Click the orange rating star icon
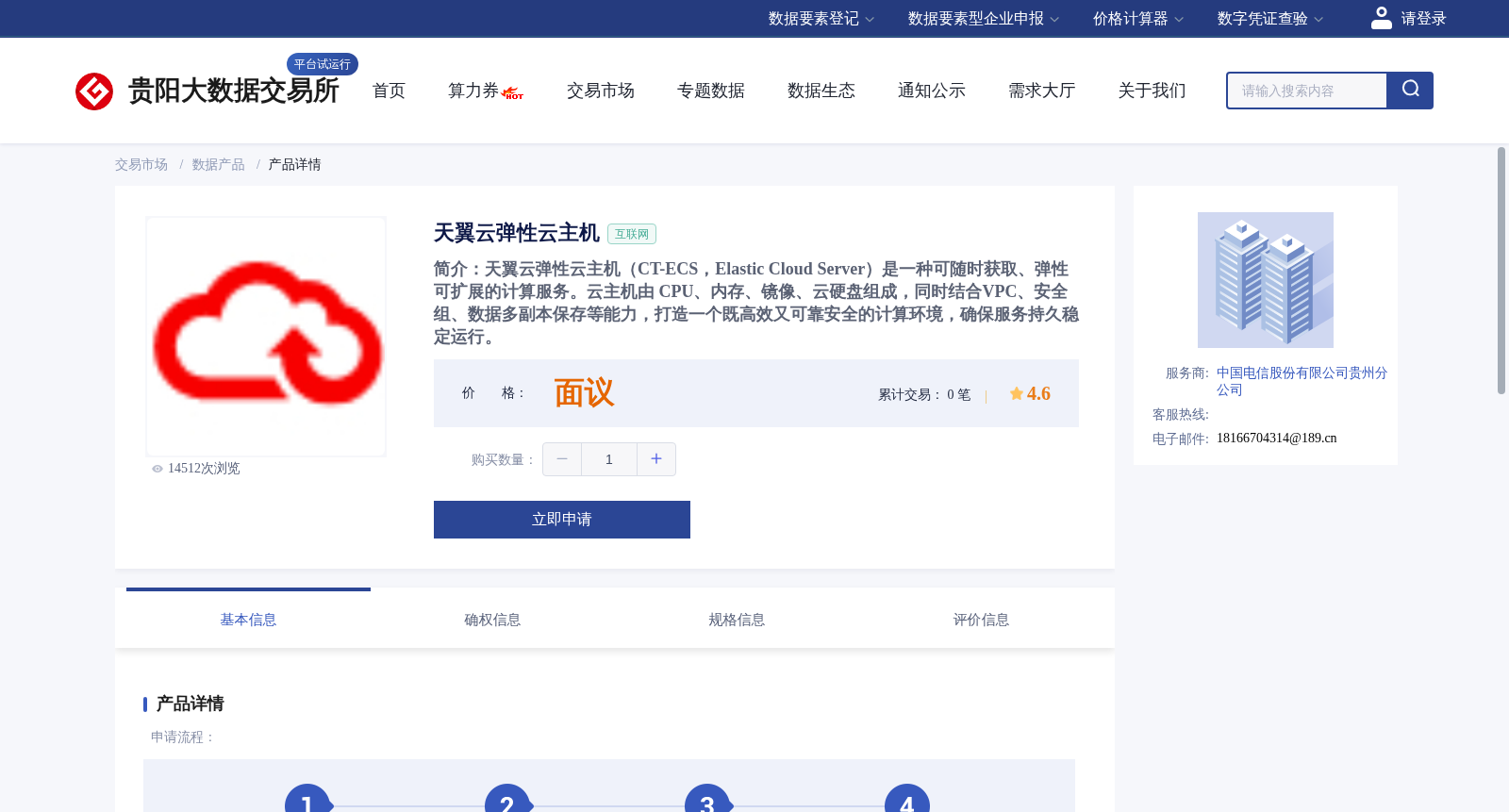Image resolution: width=1509 pixels, height=812 pixels. (x=1017, y=393)
